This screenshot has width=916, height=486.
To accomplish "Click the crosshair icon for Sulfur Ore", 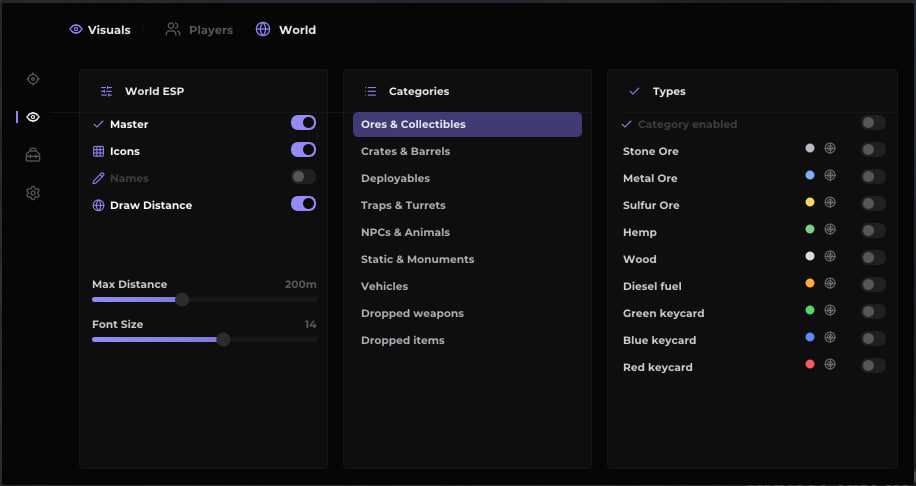I will click(x=830, y=202).
